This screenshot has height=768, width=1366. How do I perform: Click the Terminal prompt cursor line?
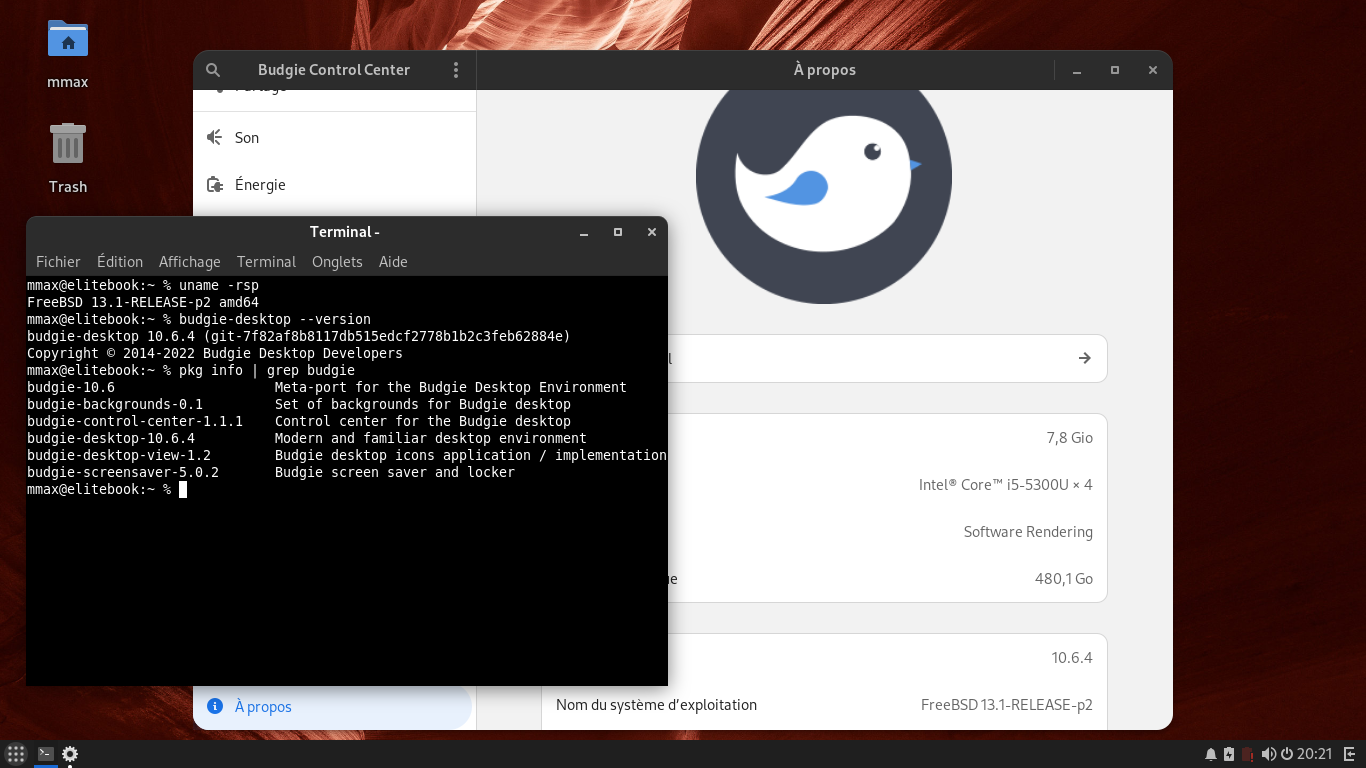click(107, 489)
